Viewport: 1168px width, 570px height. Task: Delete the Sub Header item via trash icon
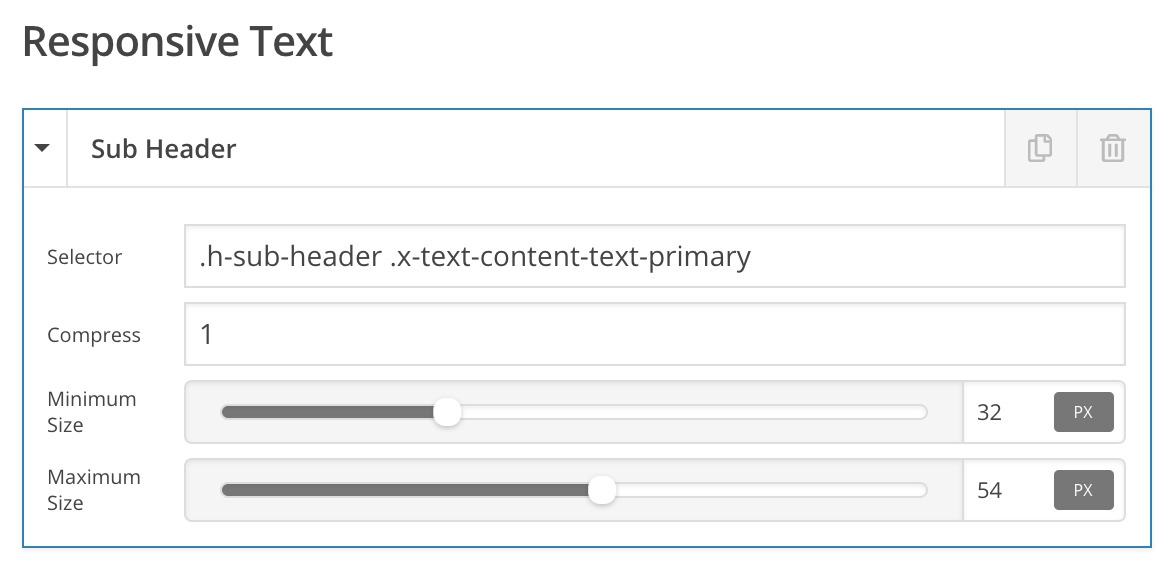pos(1113,148)
